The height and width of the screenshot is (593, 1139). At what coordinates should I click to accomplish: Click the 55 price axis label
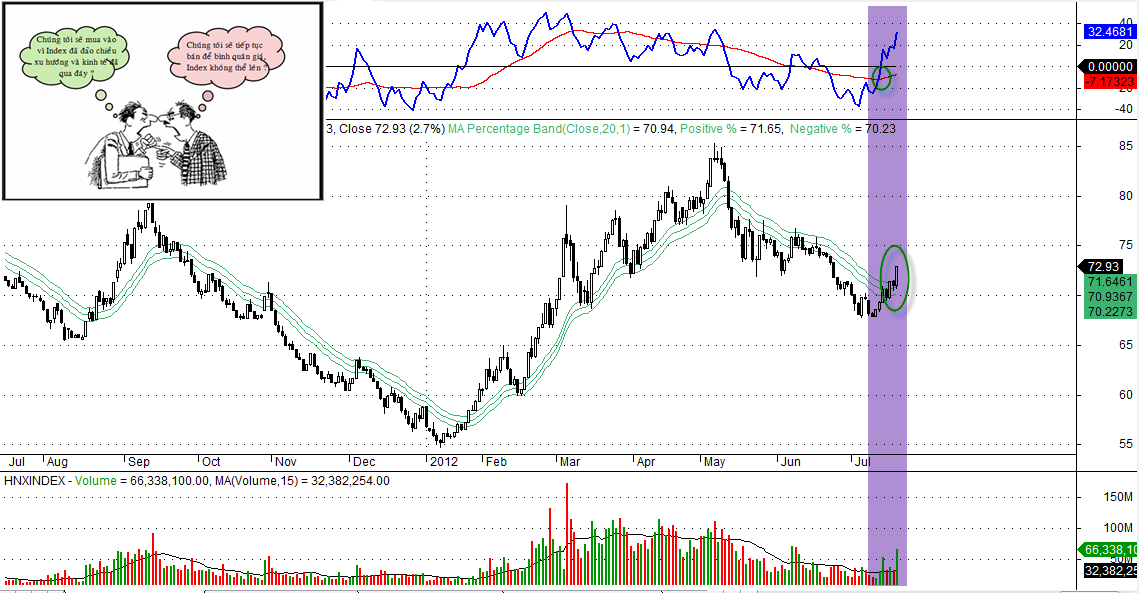click(x=1125, y=443)
